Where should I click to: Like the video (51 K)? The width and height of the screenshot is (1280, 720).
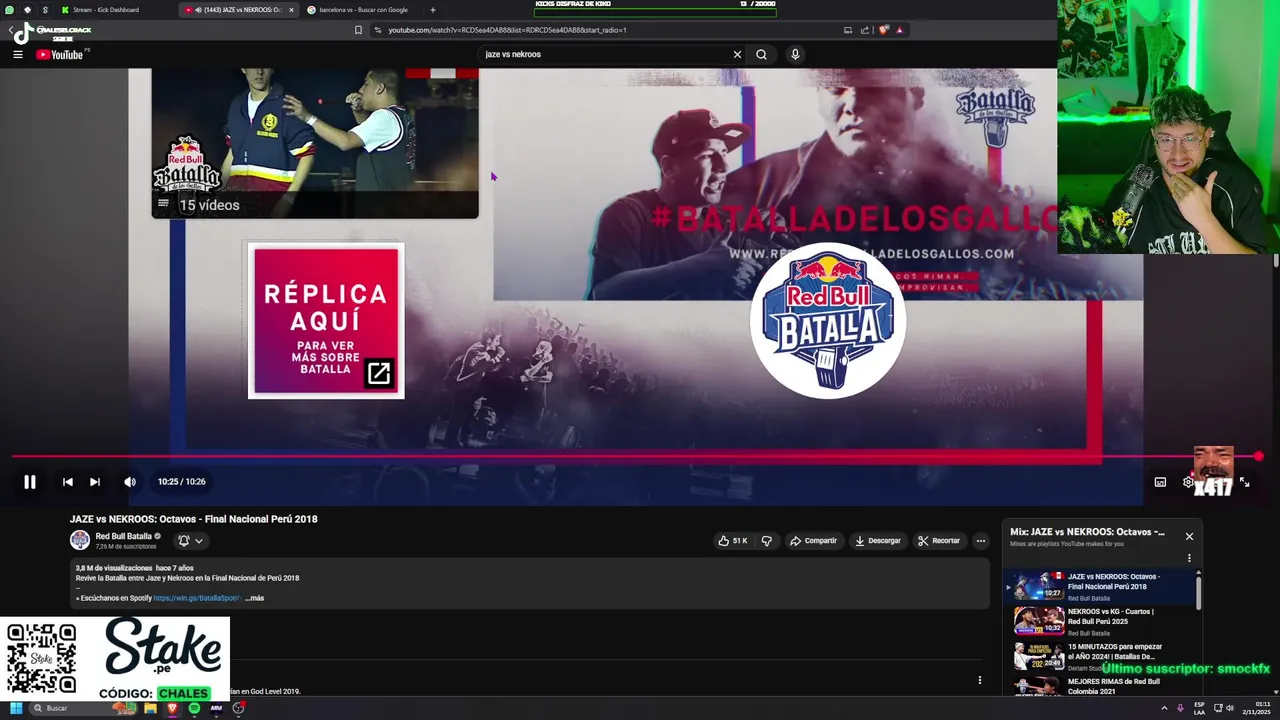pos(732,541)
